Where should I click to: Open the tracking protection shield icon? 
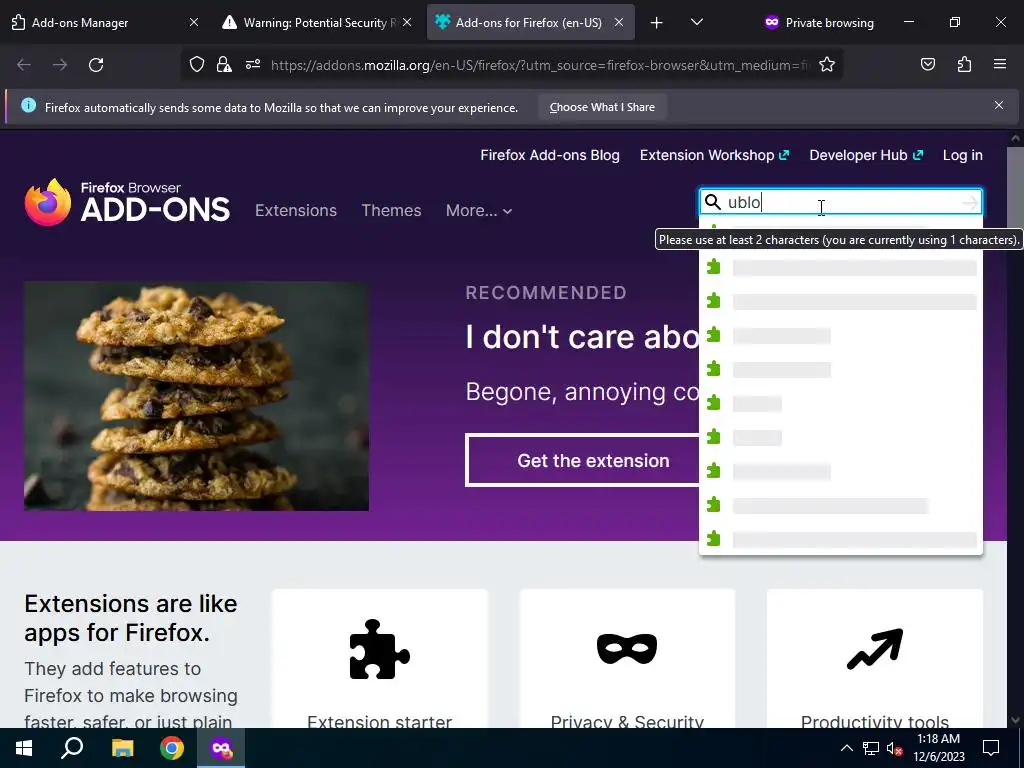click(197, 65)
